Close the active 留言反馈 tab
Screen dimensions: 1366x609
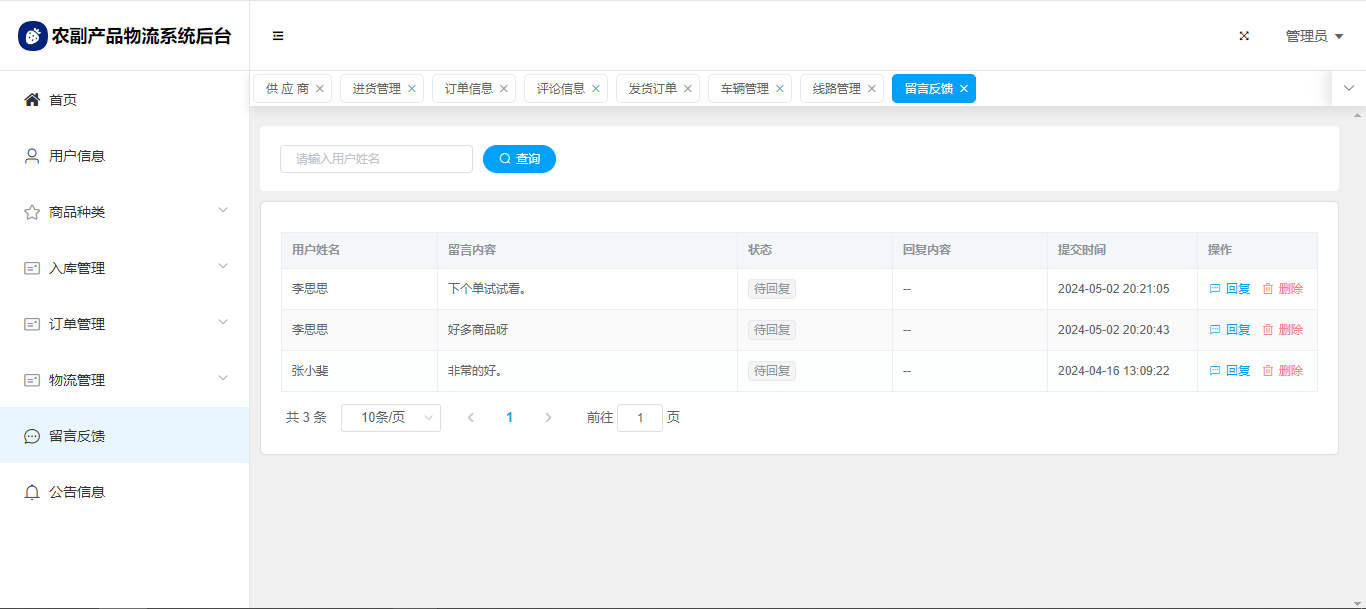click(964, 89)
